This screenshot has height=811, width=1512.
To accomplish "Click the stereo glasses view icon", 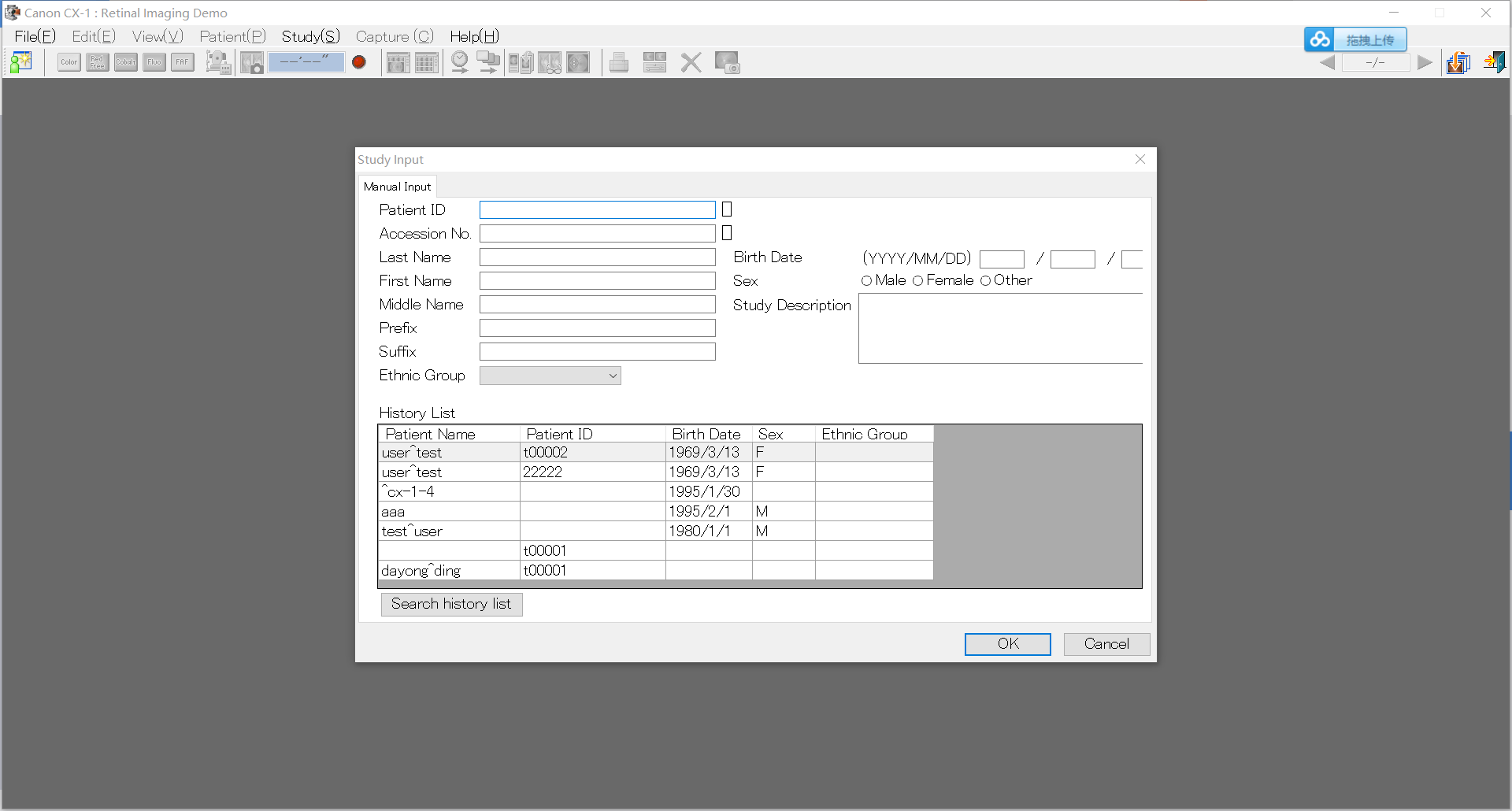I will [550, 62].
